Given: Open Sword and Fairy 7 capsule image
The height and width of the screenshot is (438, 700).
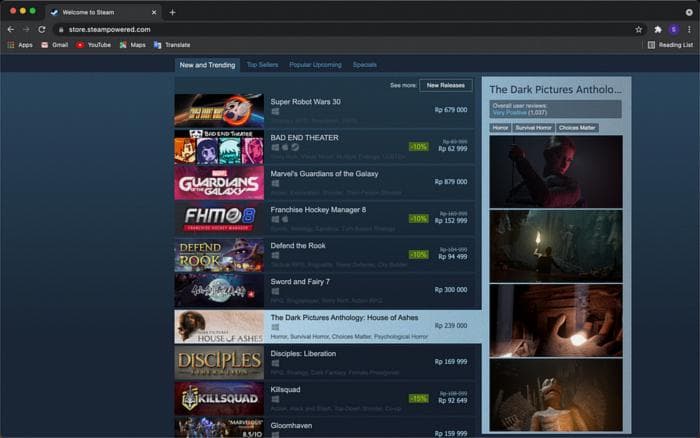Looking at the screenshot, I should (x=219, y=290).
